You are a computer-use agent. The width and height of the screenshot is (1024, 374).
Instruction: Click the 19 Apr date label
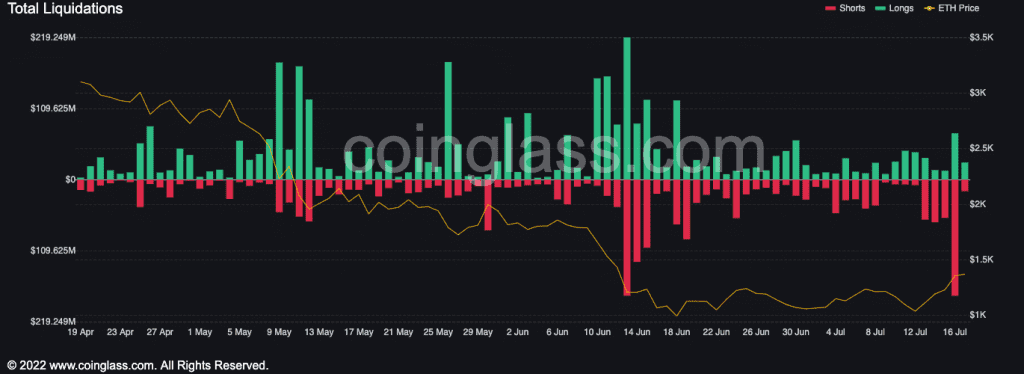tap(81, 332)
